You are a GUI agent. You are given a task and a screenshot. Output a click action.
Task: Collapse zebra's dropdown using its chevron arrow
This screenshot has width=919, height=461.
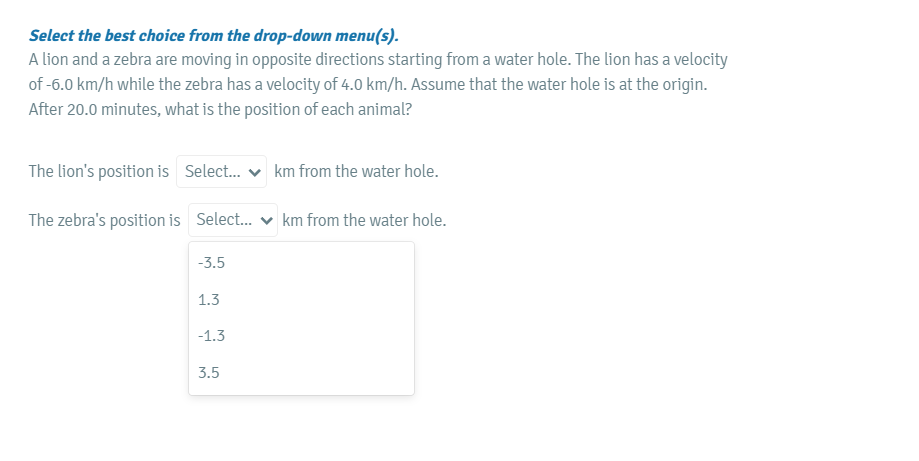point(267,220)
